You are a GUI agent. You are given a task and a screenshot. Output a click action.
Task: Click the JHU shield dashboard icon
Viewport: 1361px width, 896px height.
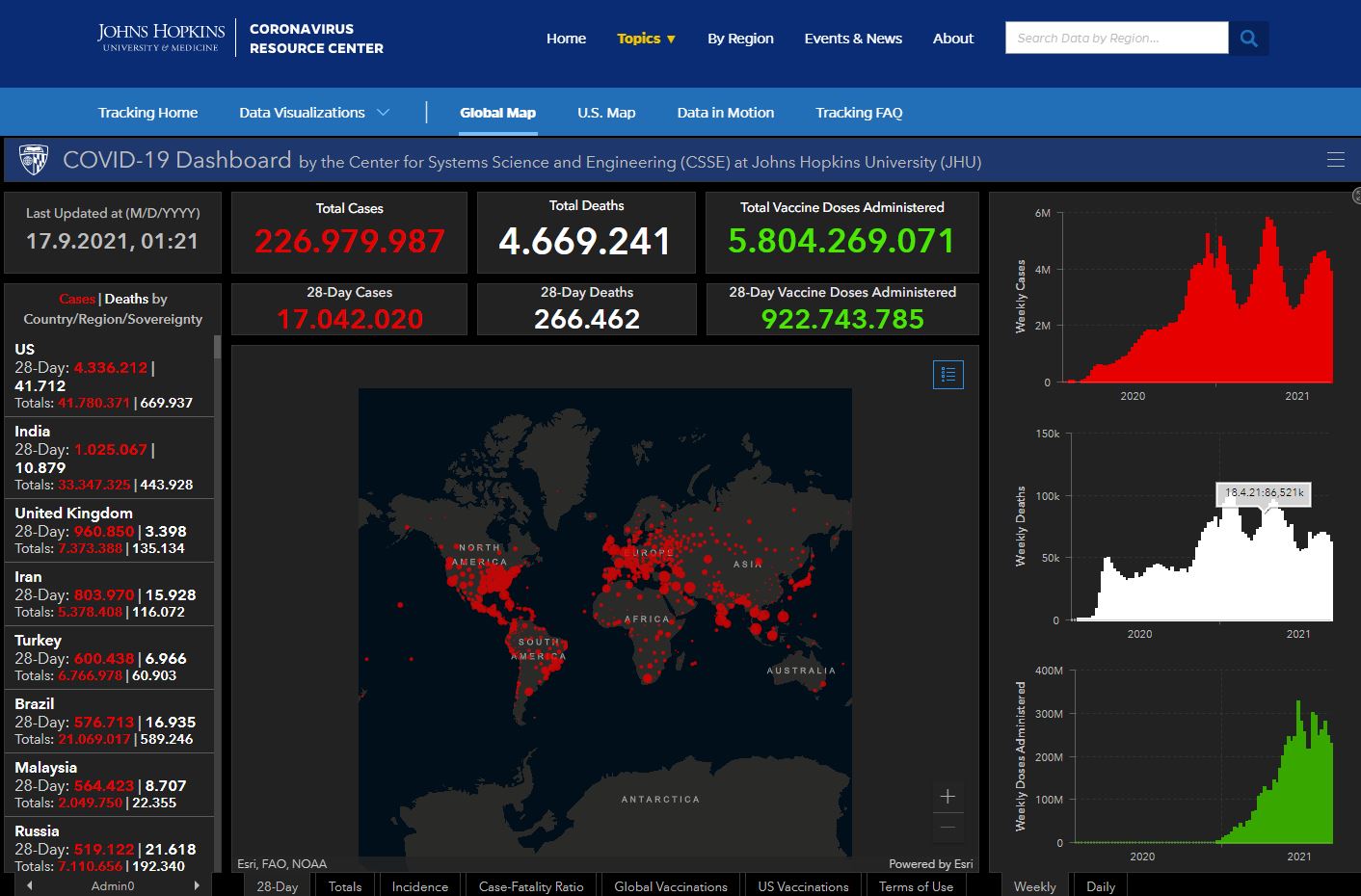point(34,160)
